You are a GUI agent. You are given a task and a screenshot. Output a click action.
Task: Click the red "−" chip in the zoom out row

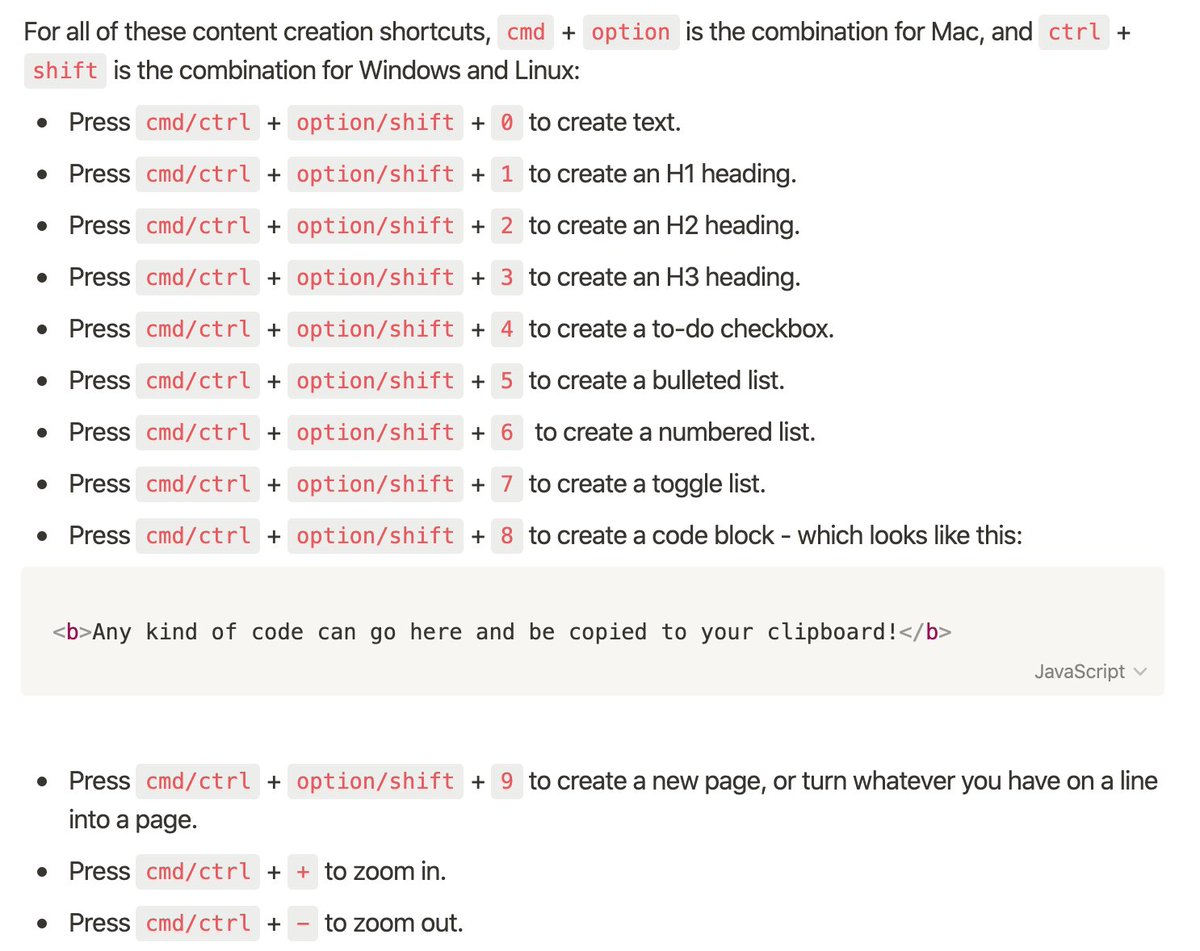pyautogui.click(x=303, y=924)
